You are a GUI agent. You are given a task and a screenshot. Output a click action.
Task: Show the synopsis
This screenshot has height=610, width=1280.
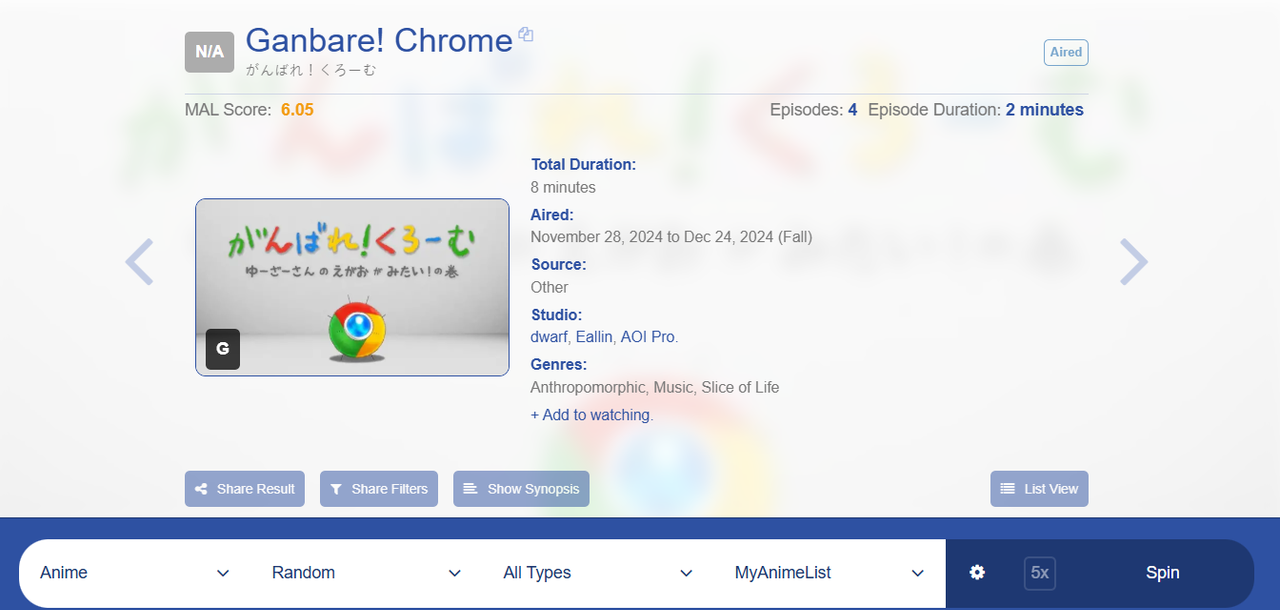coord(521,489)
